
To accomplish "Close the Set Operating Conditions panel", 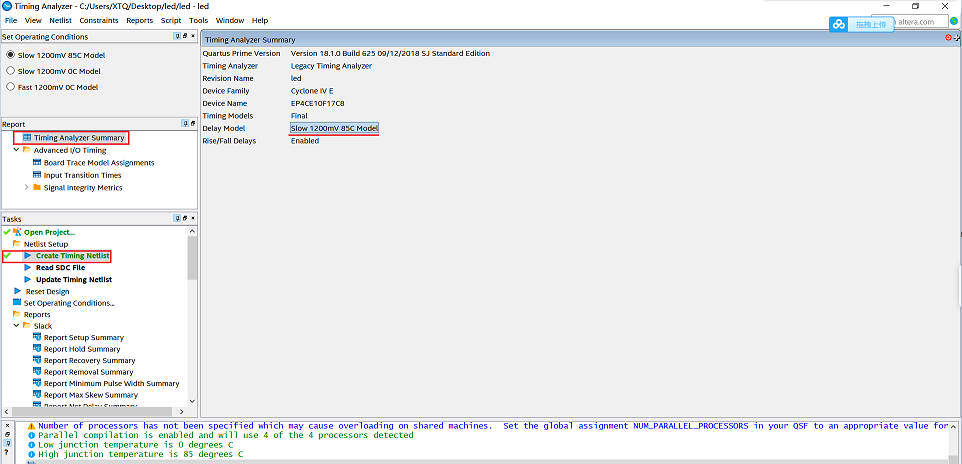I will [x=193, y=37].
